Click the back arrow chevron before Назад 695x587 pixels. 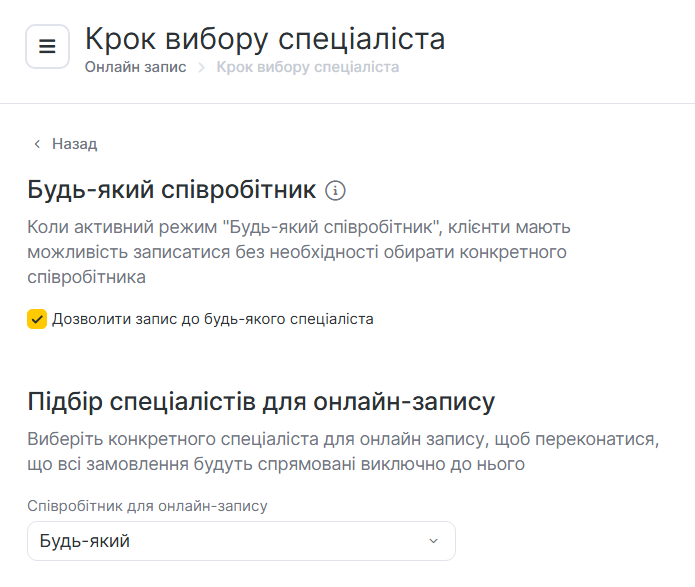[x=37, y=144]
